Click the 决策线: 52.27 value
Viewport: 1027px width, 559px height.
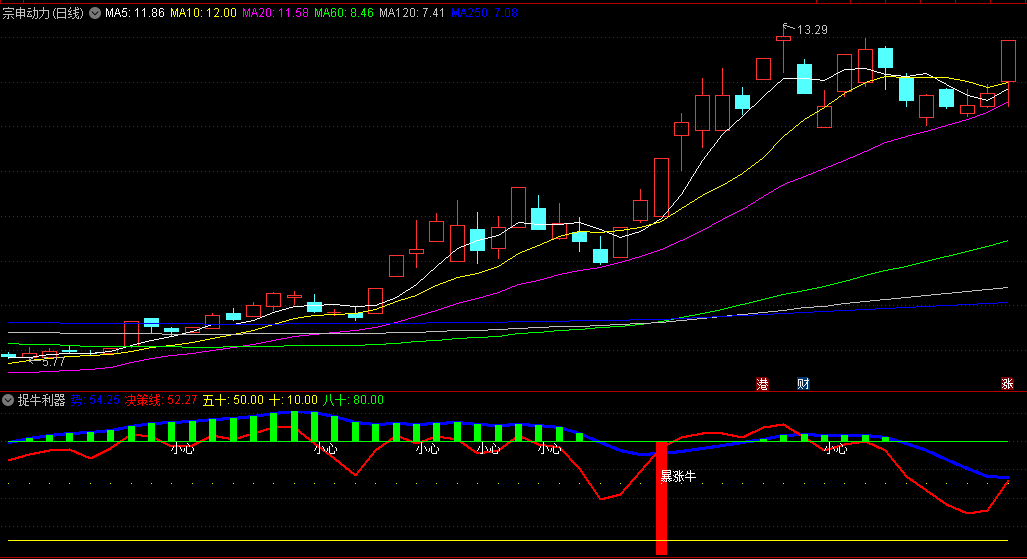pos(161,400)
